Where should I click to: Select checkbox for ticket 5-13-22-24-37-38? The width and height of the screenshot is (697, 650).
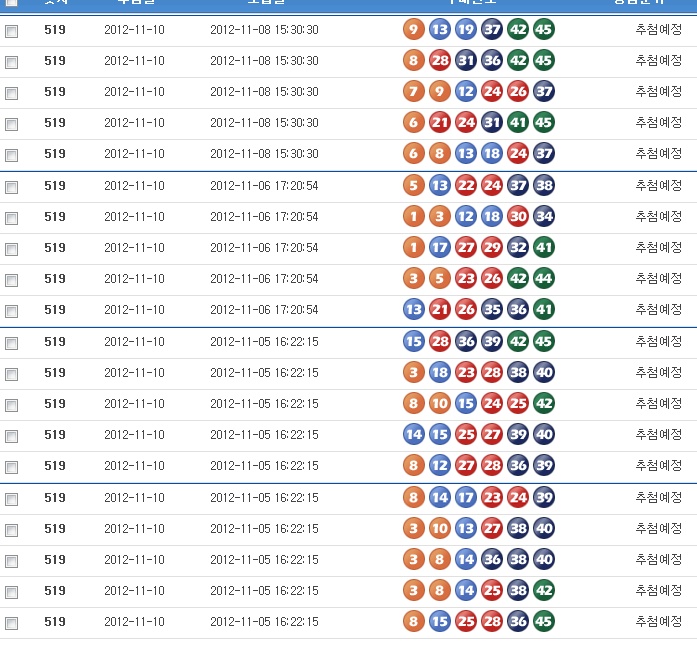pos(11,187)
